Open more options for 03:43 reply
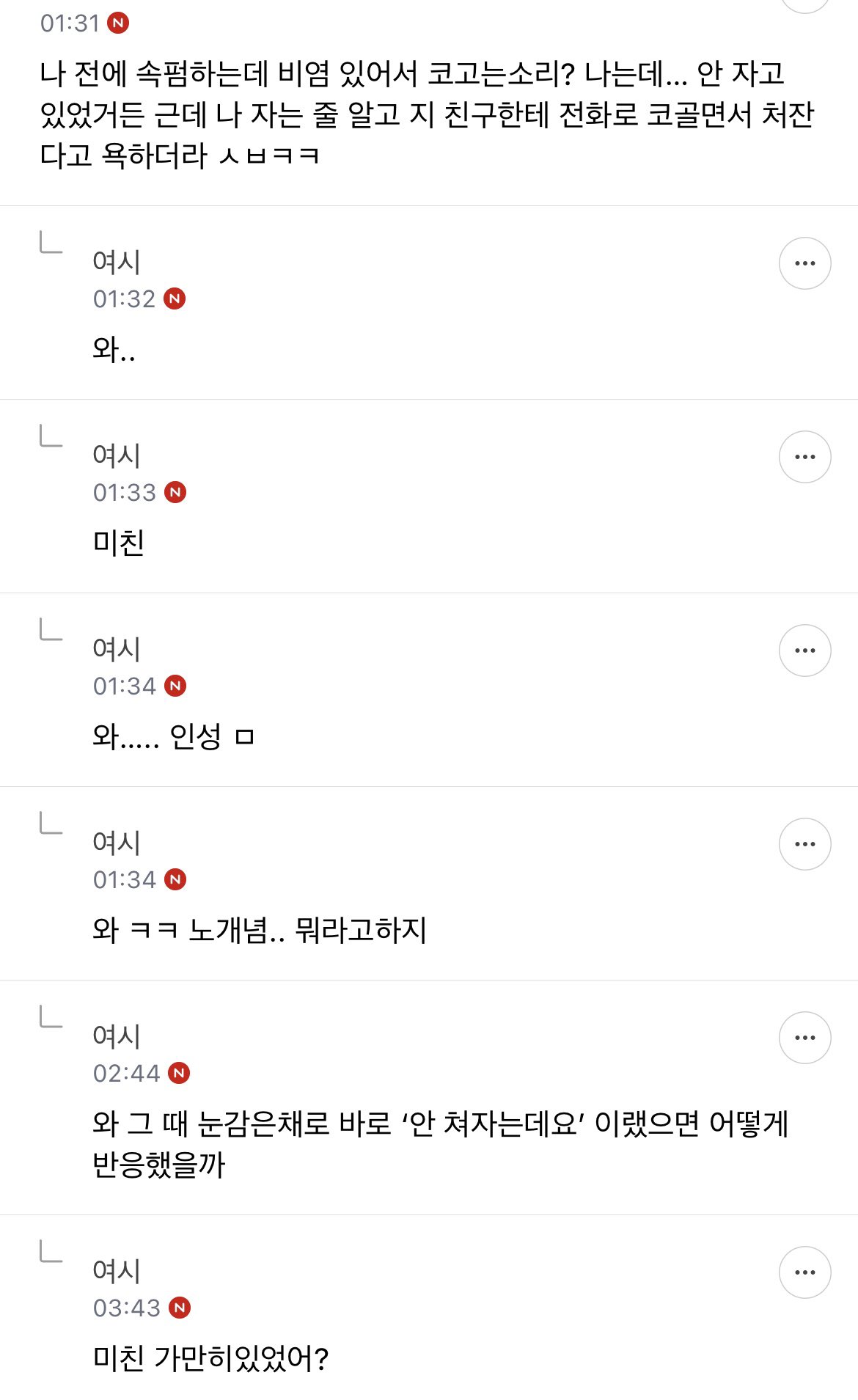The image size is (858, 1400). 804,1272
